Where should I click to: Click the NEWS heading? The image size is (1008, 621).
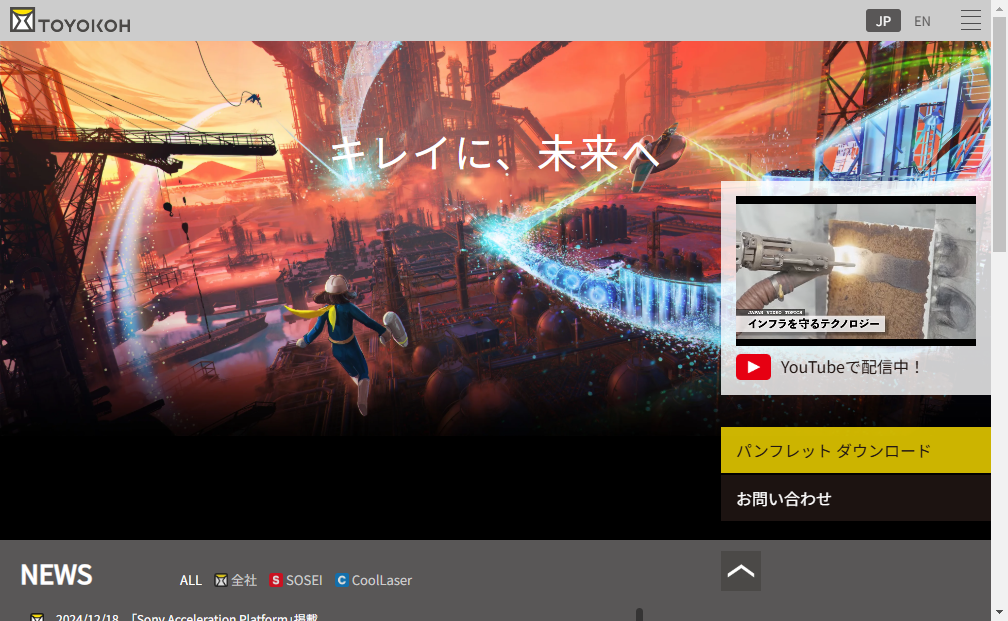pos(57,575)
